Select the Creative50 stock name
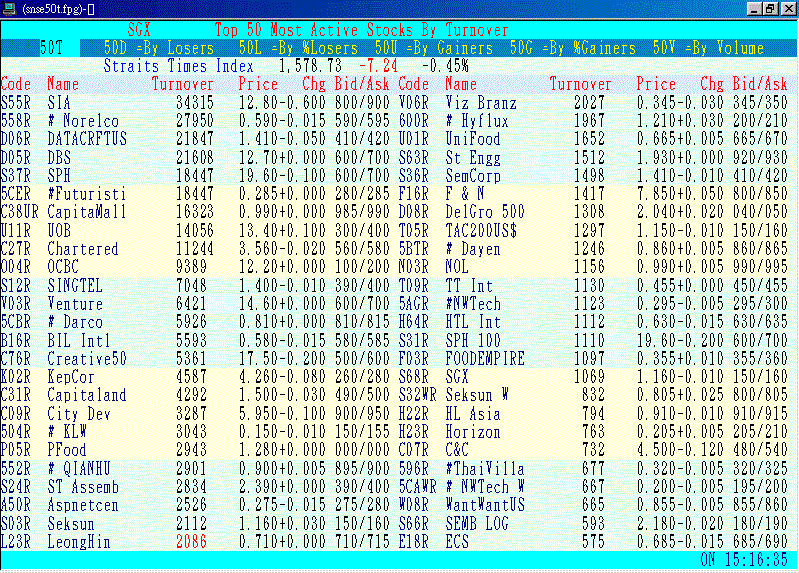The height and width of the screenshot is (573, 799). (x=87, y=358)
